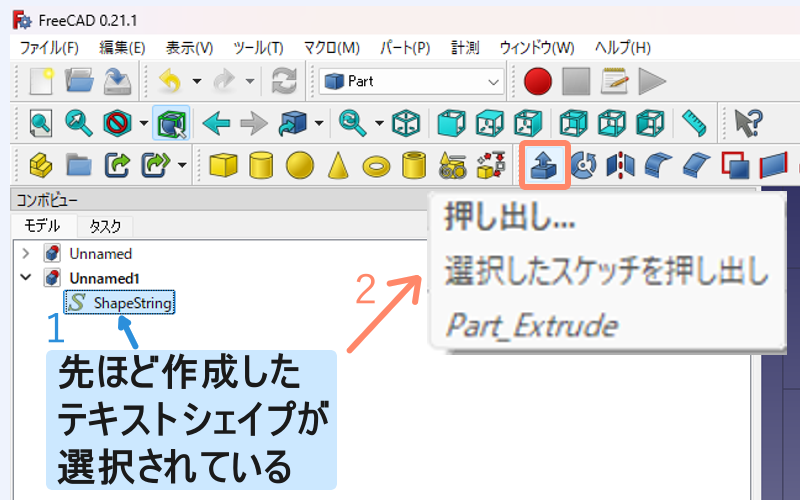Open the parametric primitives creator
Image resolution: width=800 pixels, height=500 pixels.
453,165
